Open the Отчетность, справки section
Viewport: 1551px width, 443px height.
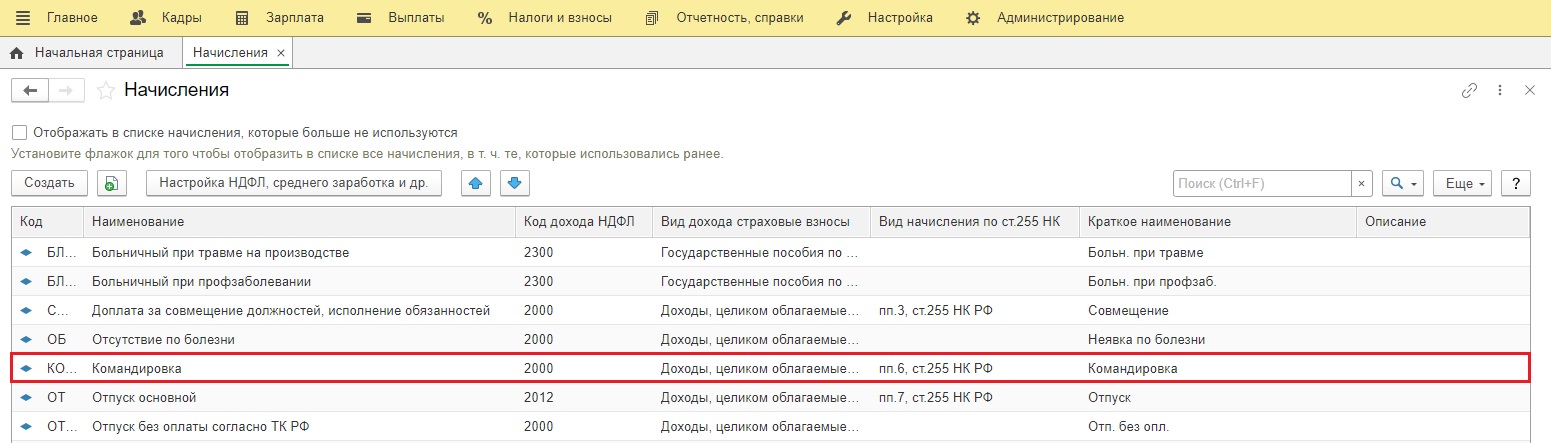point(724,18)
